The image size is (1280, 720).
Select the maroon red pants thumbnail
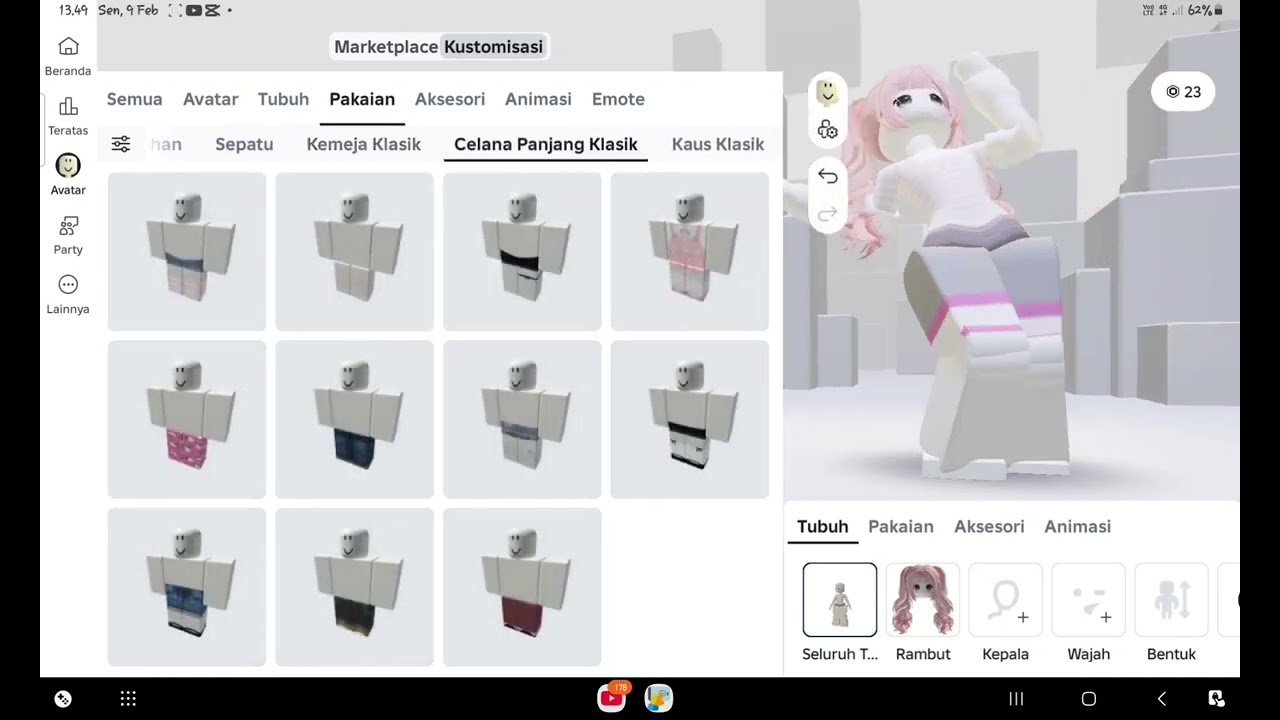click(x=522, y=587)
